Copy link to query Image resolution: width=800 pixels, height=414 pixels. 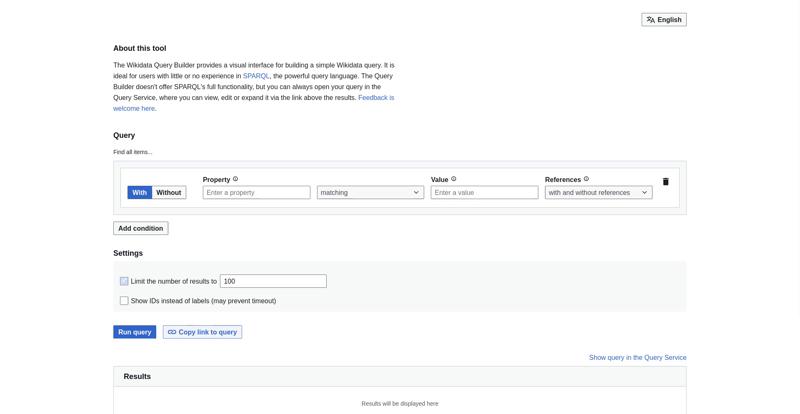click(x=202, y=332)
